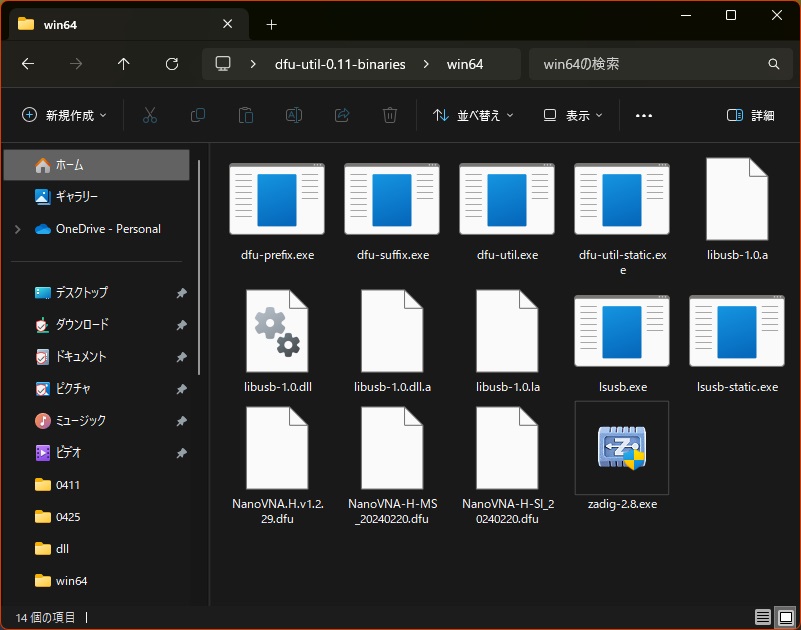Open the 並べ替え sort dropdown
Image resolution: width=801 pixels, height=630 pixels.
point(473,115)
